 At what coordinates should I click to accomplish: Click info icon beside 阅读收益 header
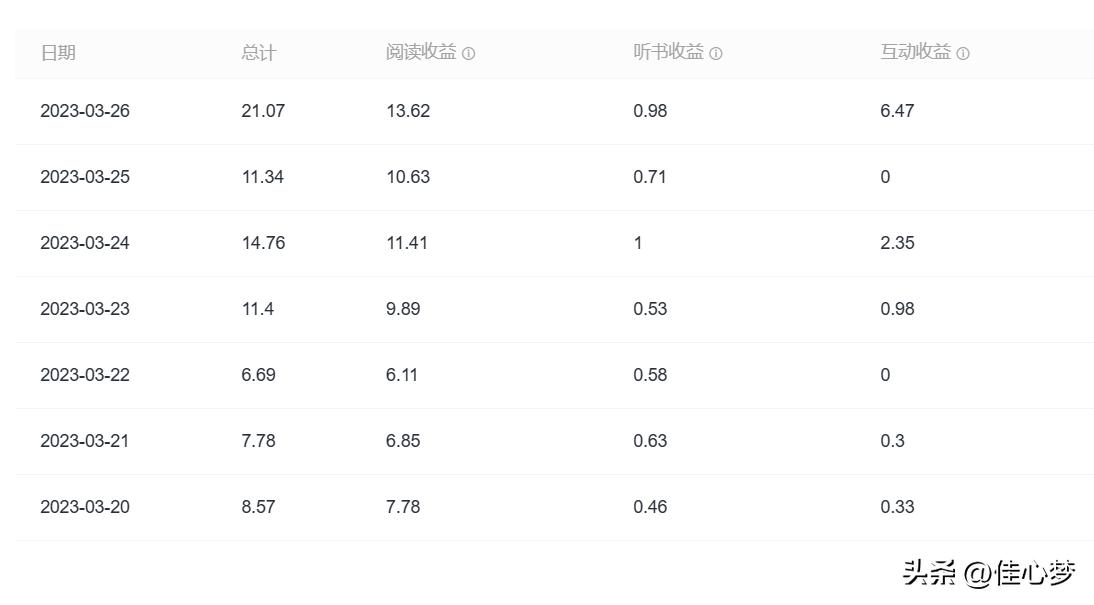click(x=469, y=54)
